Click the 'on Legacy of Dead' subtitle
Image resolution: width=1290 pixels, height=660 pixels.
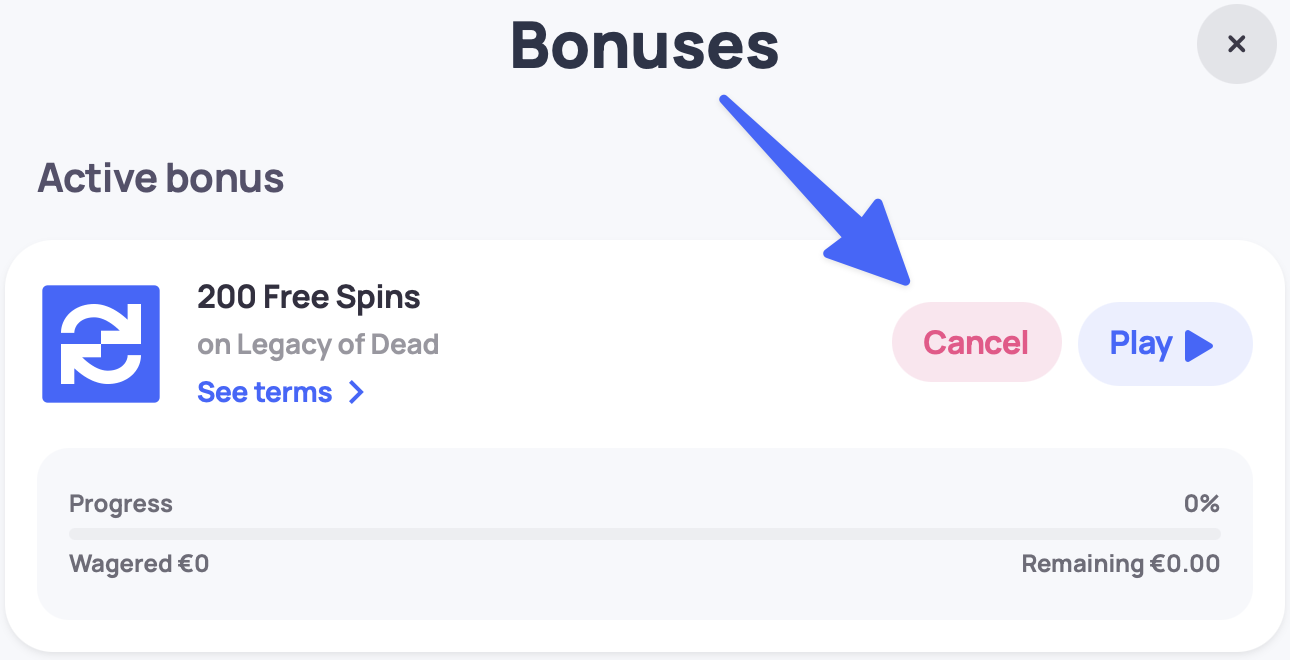318,345
